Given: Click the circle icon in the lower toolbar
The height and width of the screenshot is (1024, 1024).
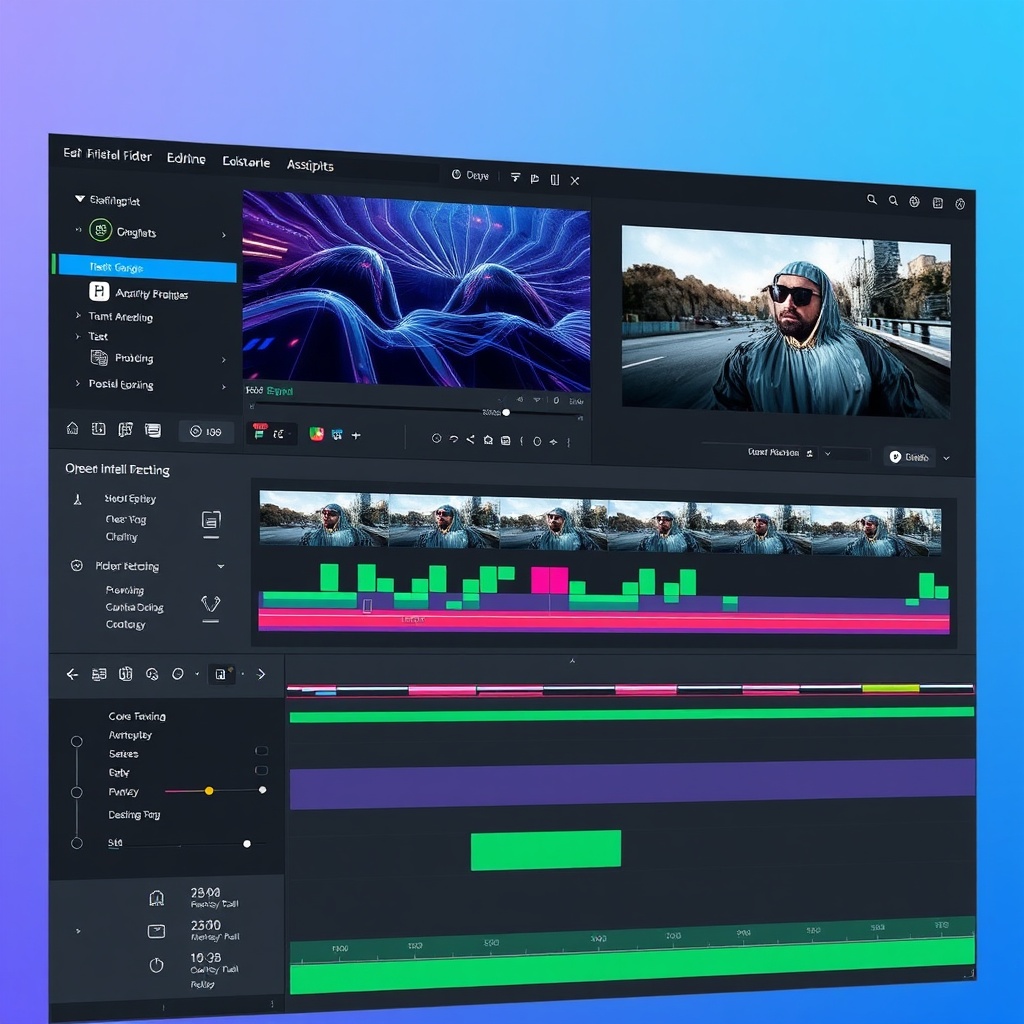Looking at the screenshot, I should [x=178, y=674].
